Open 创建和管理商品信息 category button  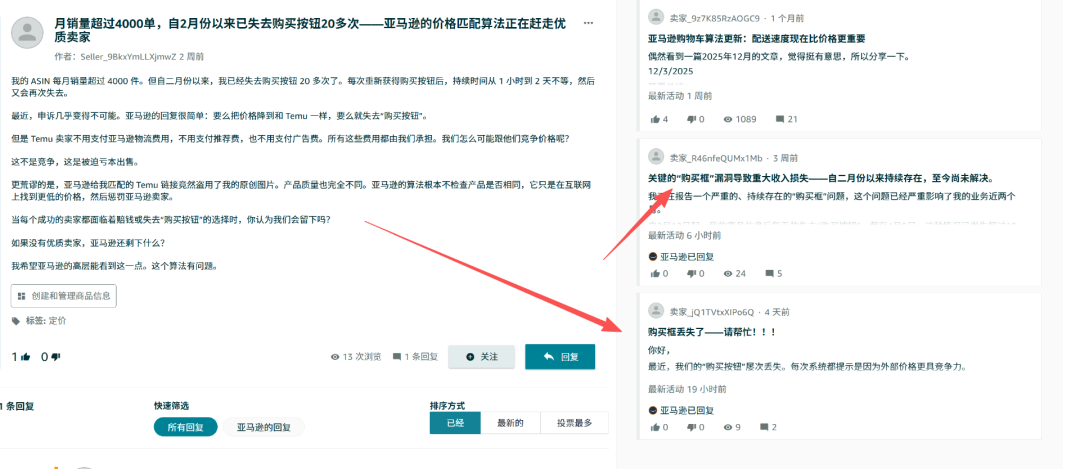63,295
